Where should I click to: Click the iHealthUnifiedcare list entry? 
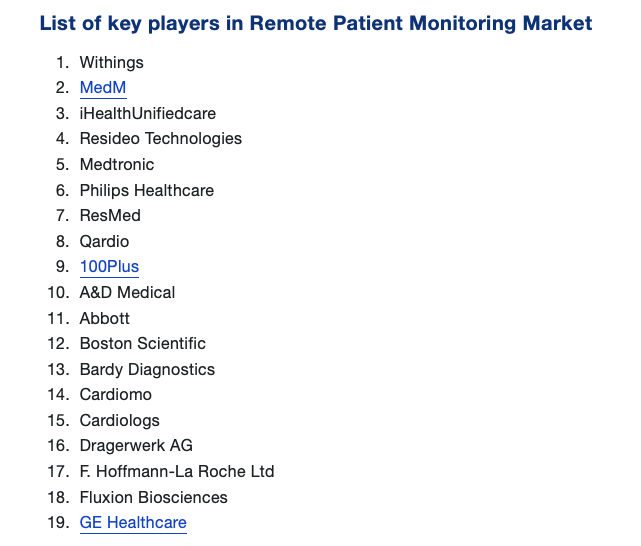[148, 114]
